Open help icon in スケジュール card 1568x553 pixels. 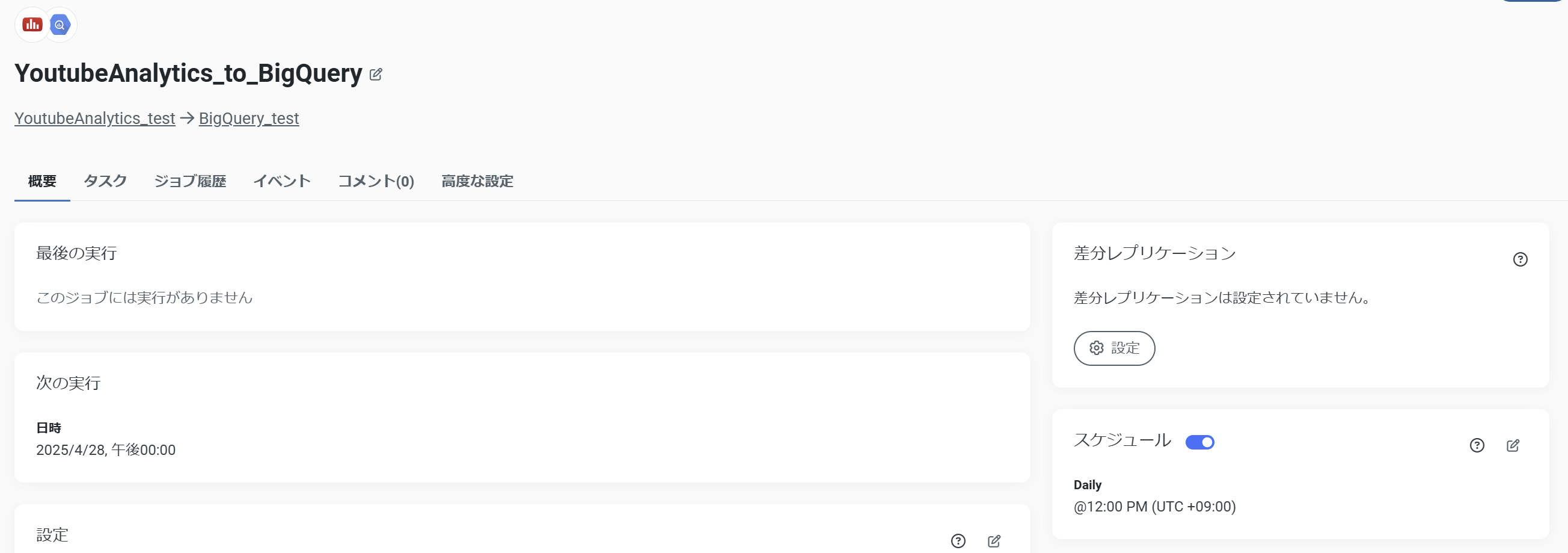[x=1477, y=445]
